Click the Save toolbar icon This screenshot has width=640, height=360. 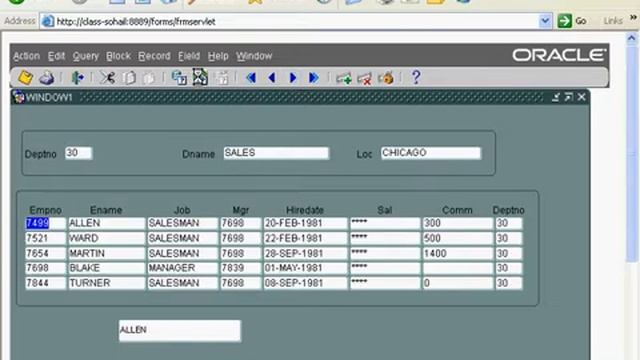tap(25, 77)
